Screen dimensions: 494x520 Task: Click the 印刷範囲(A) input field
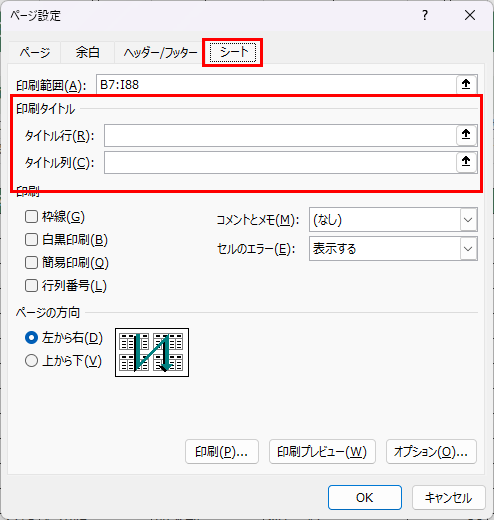point(276,84)
